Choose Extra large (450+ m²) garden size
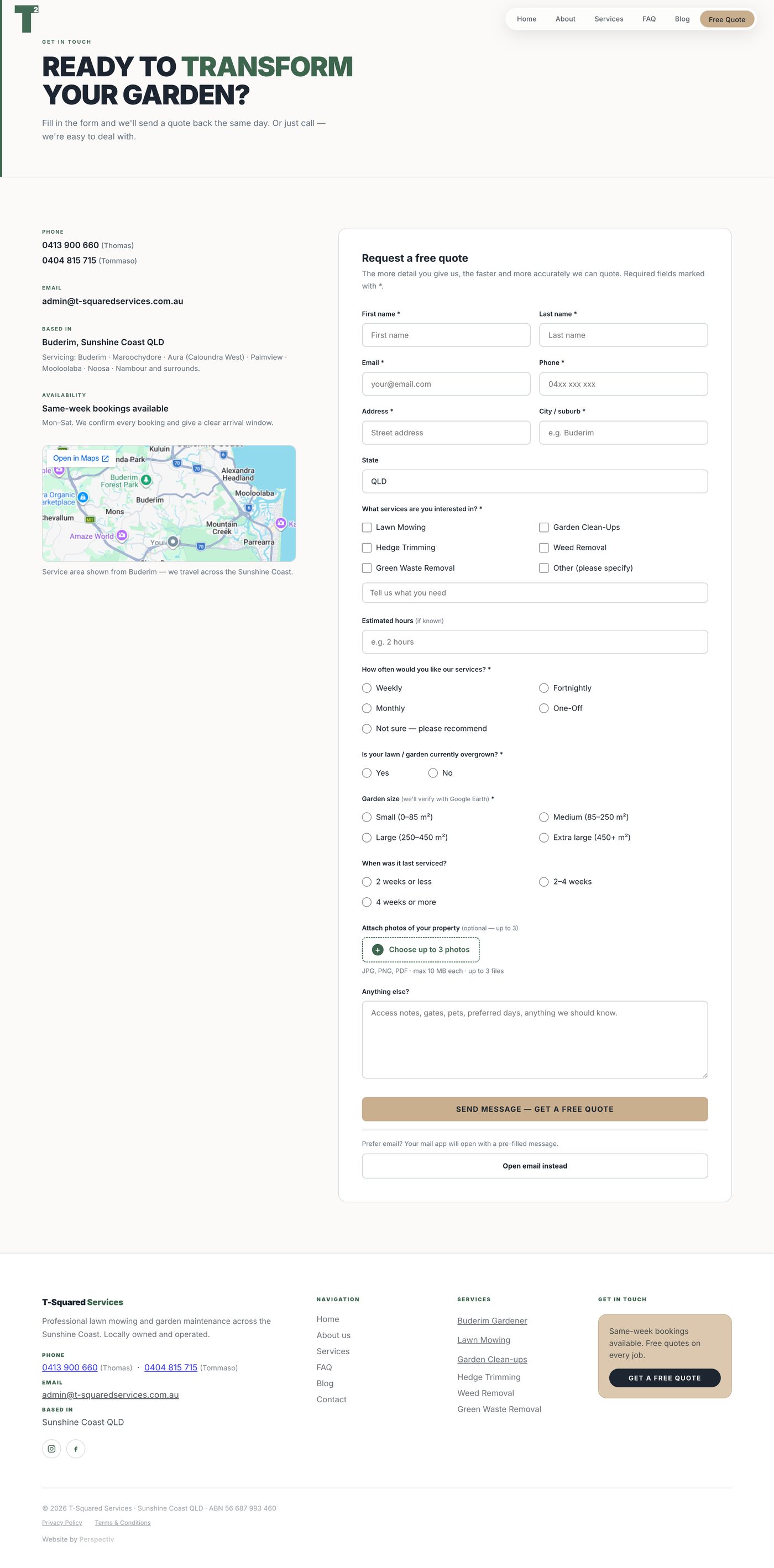Image resolution: width=774 pixels, height=1568 pixels. (x=544, y=838)
